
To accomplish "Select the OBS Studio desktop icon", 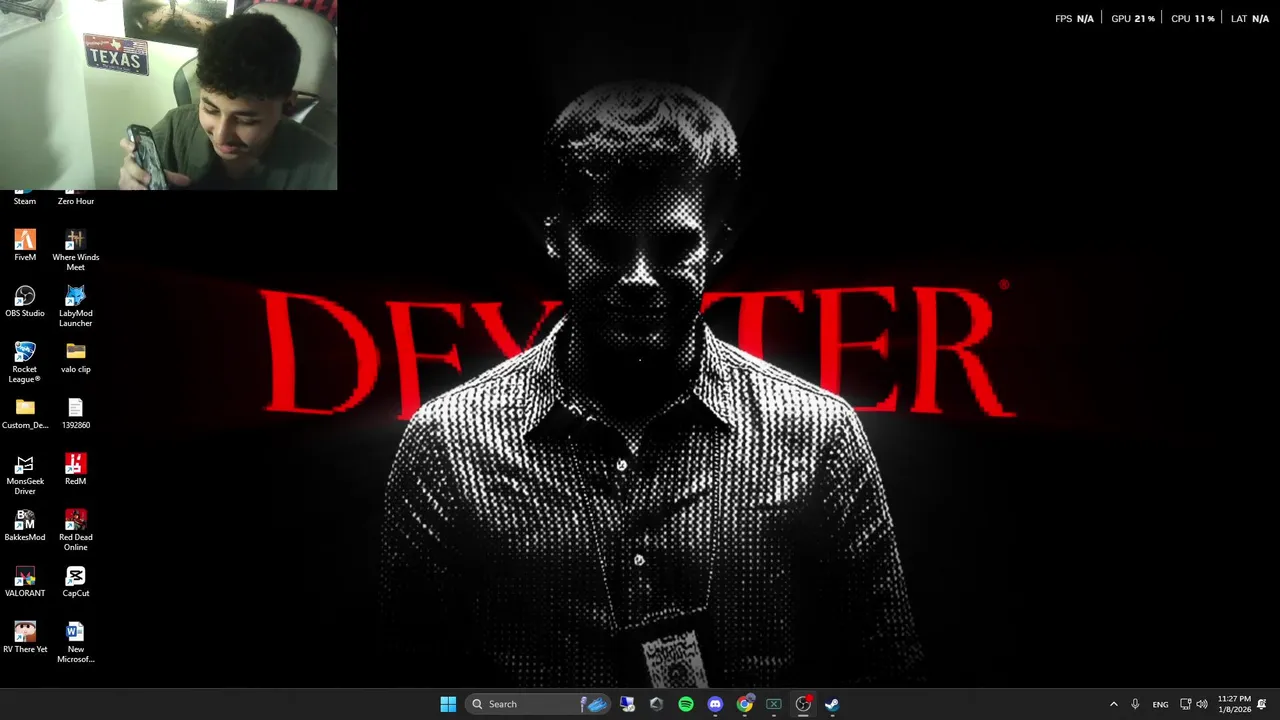I will (25, 302).
